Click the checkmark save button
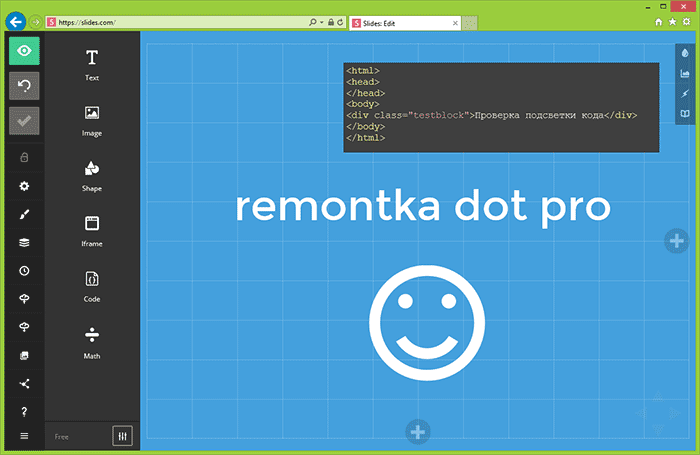The height and width of the screenshot is (455, 700). point(24,121)
